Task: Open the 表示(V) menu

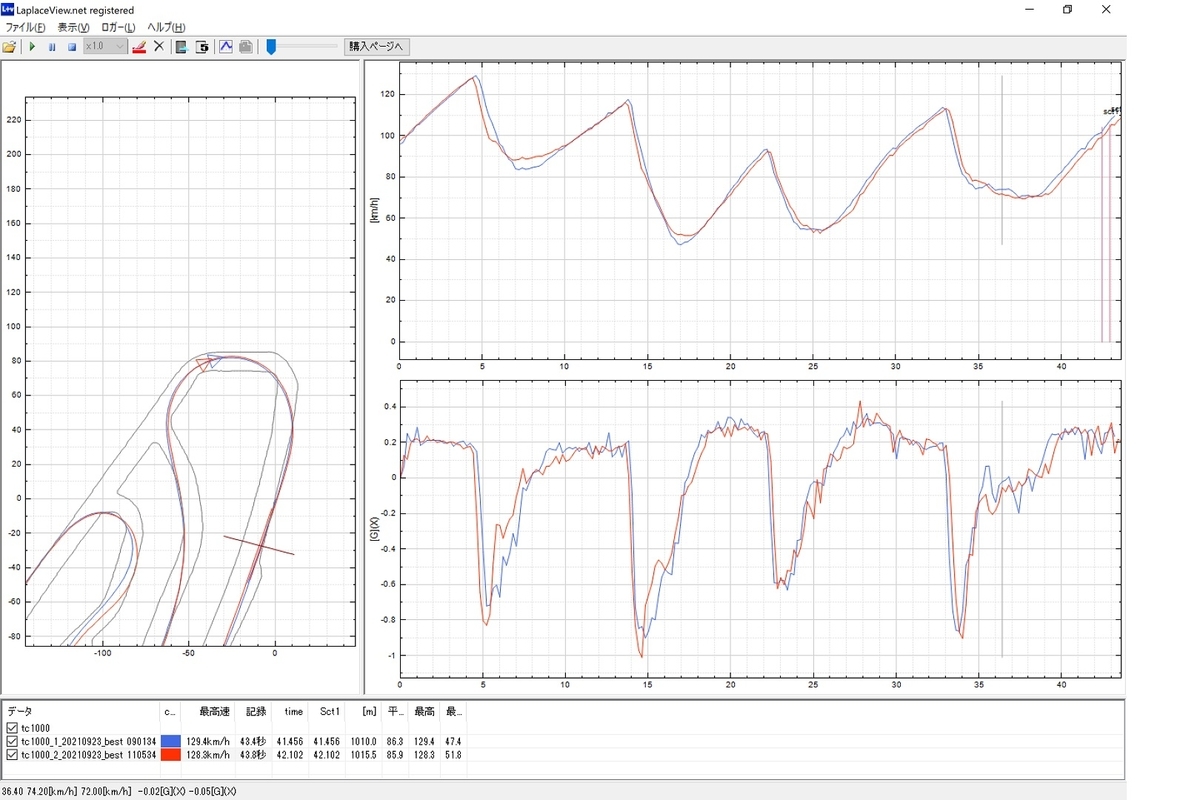Action: 73,27
